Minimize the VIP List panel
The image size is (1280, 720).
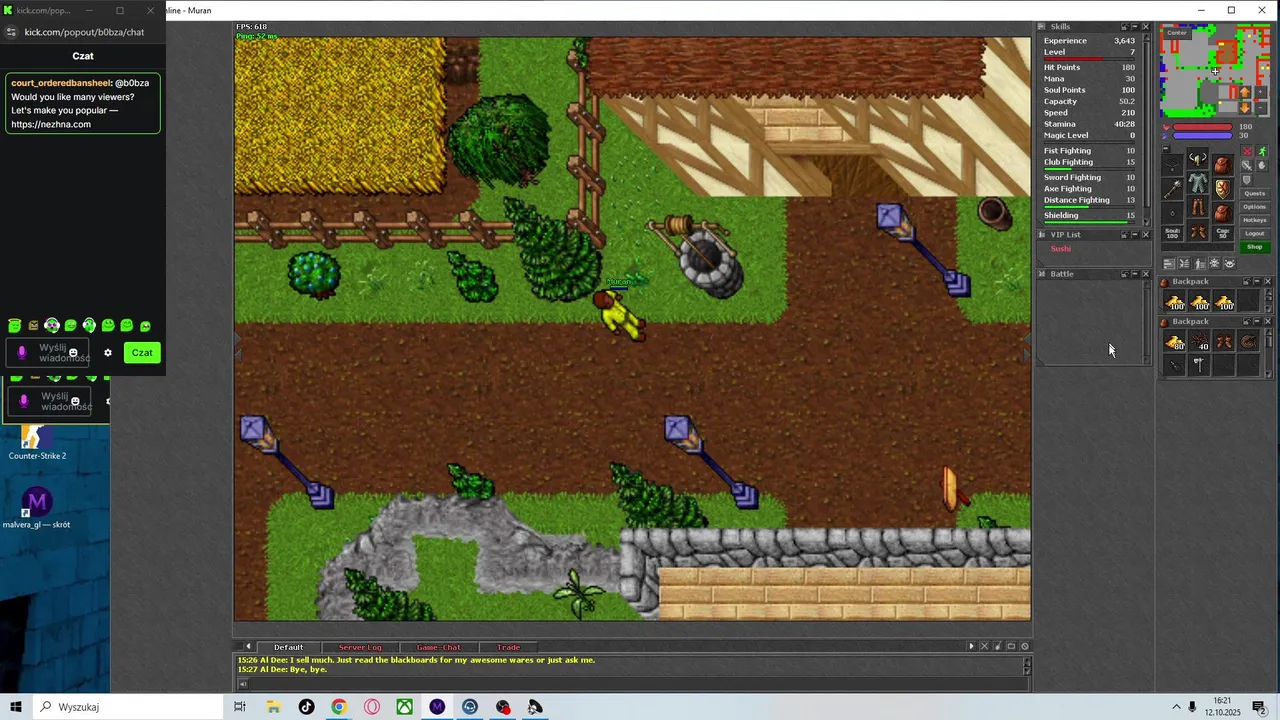[1134, 235]
